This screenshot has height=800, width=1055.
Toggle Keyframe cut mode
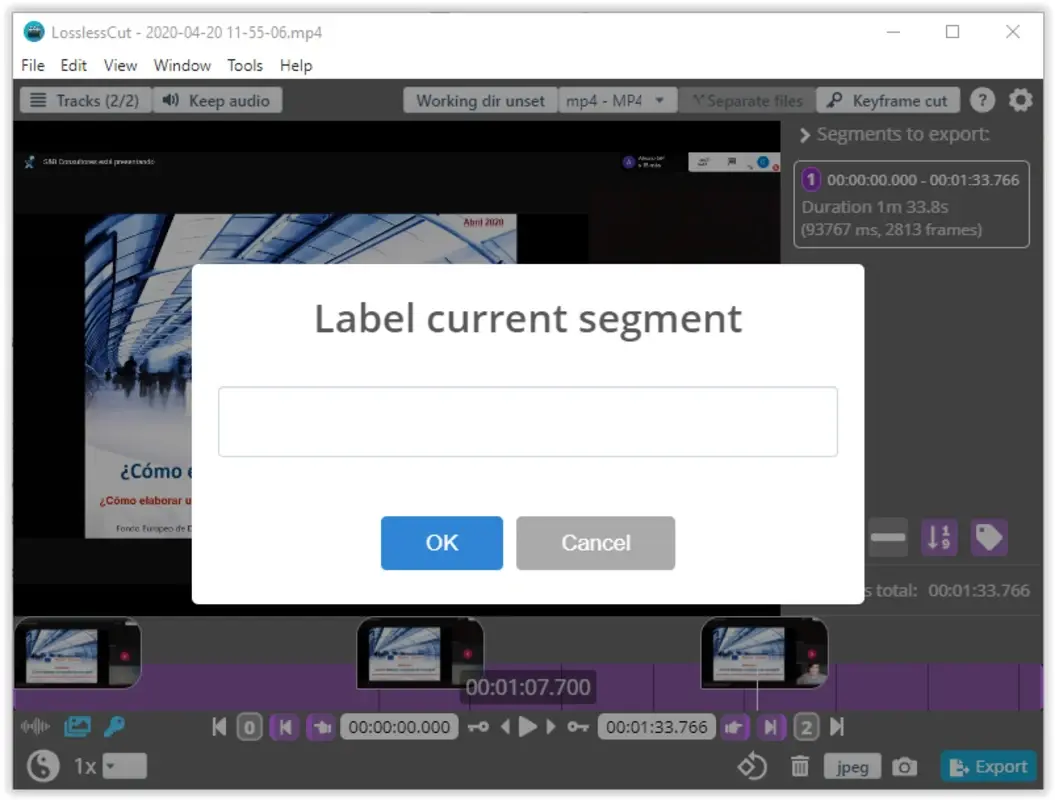(888, 99)
